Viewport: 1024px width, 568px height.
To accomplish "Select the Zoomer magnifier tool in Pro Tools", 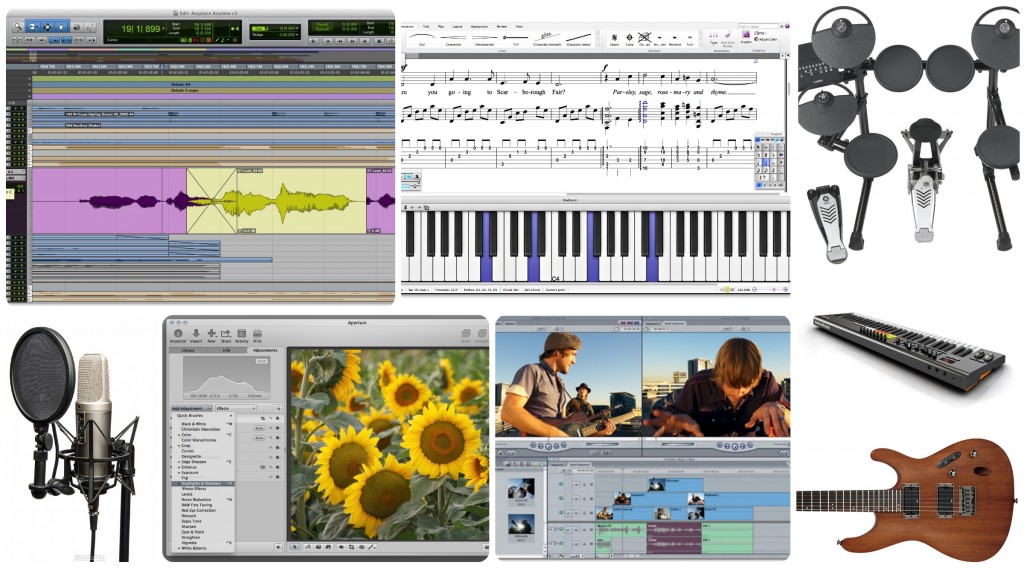I will 18,27.
